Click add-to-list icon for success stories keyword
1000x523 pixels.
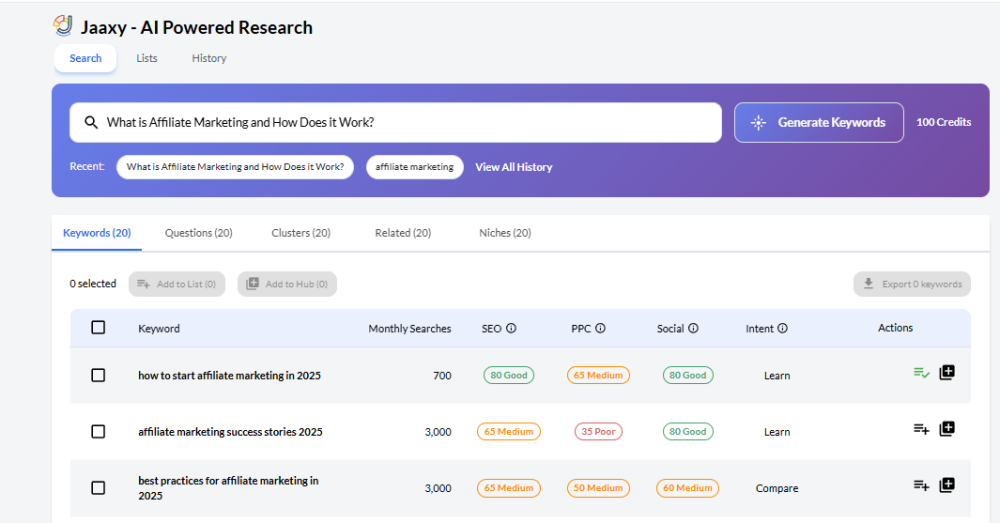(x=921, y=429)
